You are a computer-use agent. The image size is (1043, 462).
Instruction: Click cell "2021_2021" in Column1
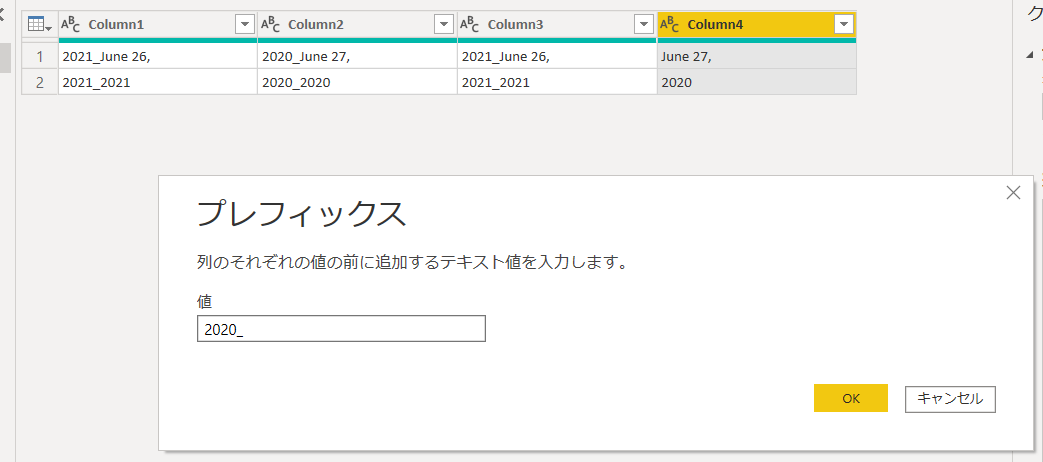coord(158,82)
